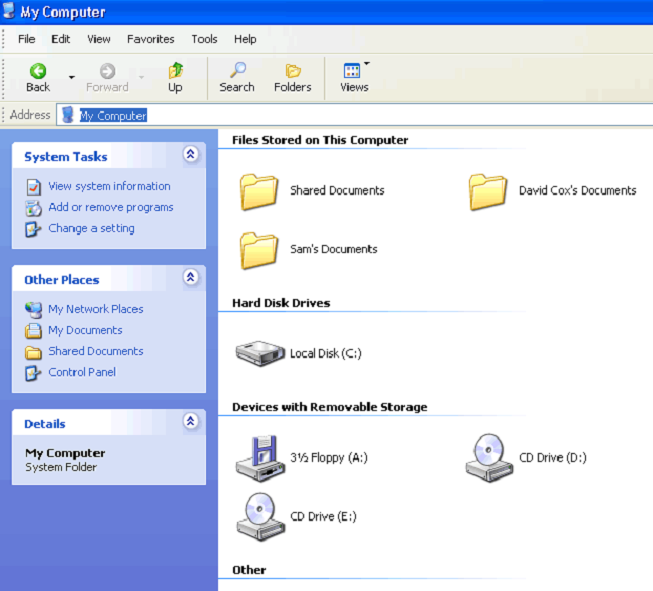653x591 pixels.
Task: Select the CD Drive (E:) icon
Action: tap(261, 517)
